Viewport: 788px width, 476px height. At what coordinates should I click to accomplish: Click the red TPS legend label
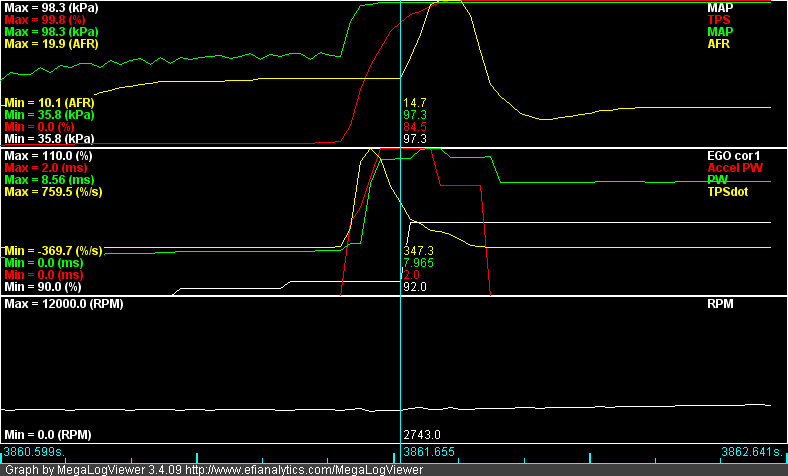(x=719, y=20)
